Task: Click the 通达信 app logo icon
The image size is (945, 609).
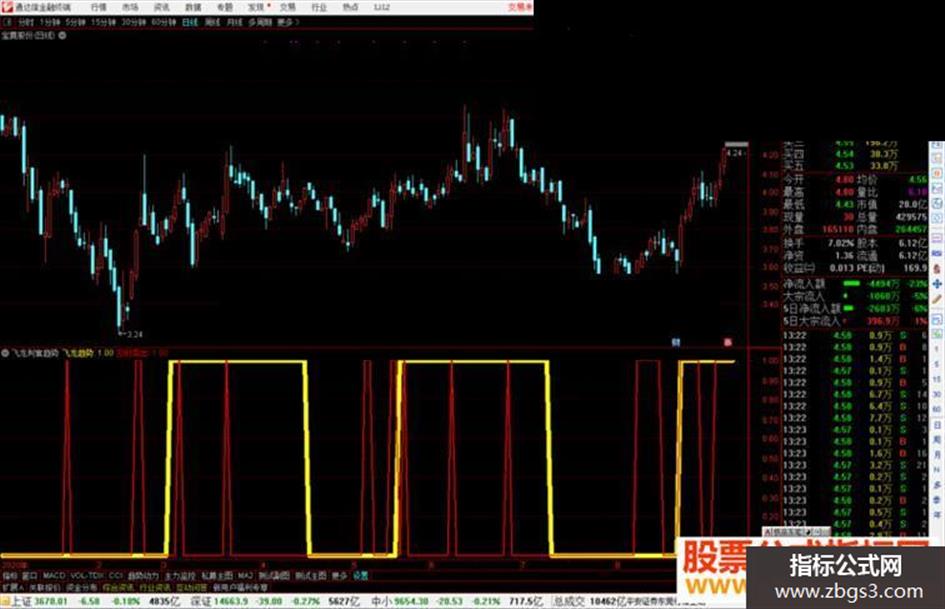Action: 7,7
